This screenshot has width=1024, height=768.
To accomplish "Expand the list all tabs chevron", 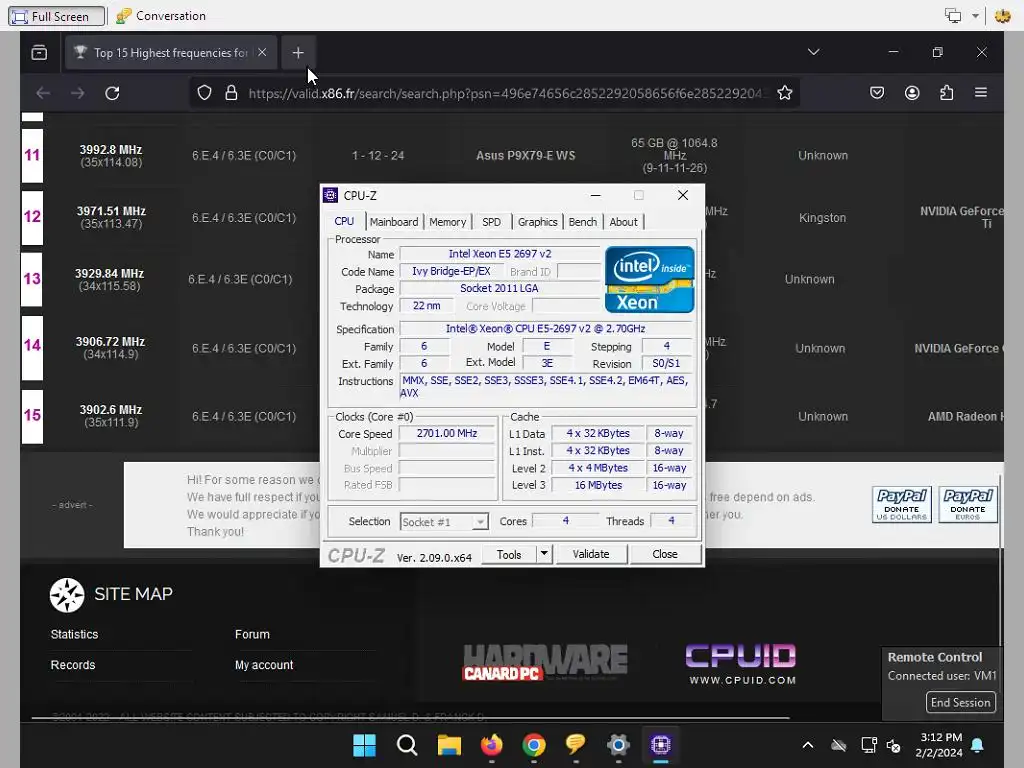I will point(813,52).
